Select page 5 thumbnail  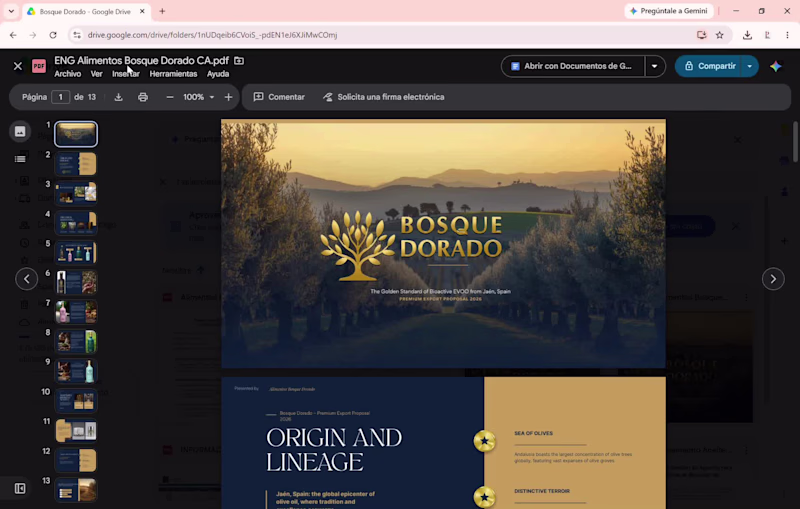pos(76,252)
